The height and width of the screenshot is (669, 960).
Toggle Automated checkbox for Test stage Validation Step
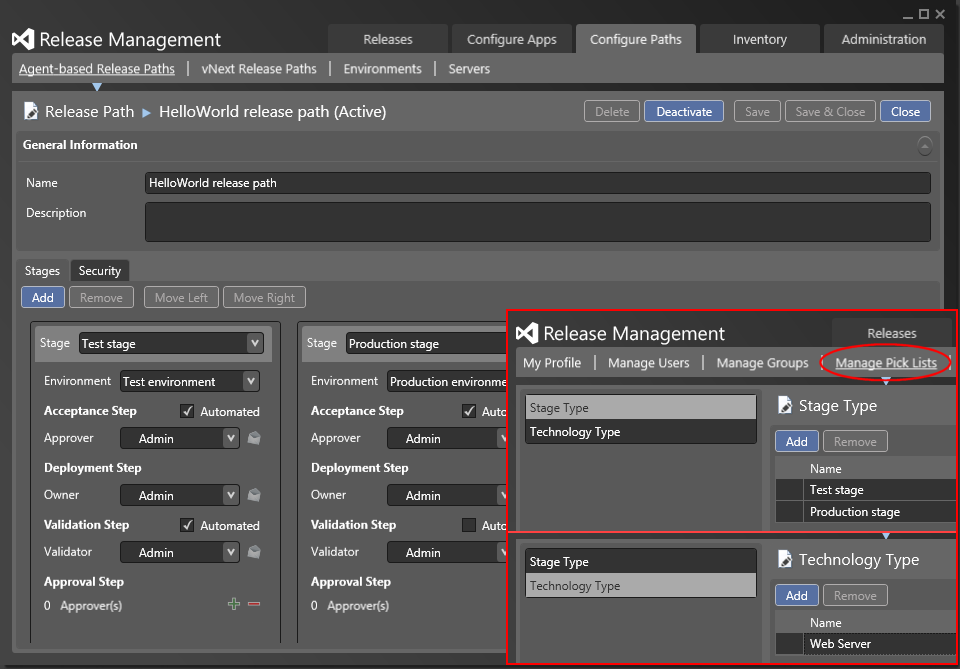[x=187, y=525]
